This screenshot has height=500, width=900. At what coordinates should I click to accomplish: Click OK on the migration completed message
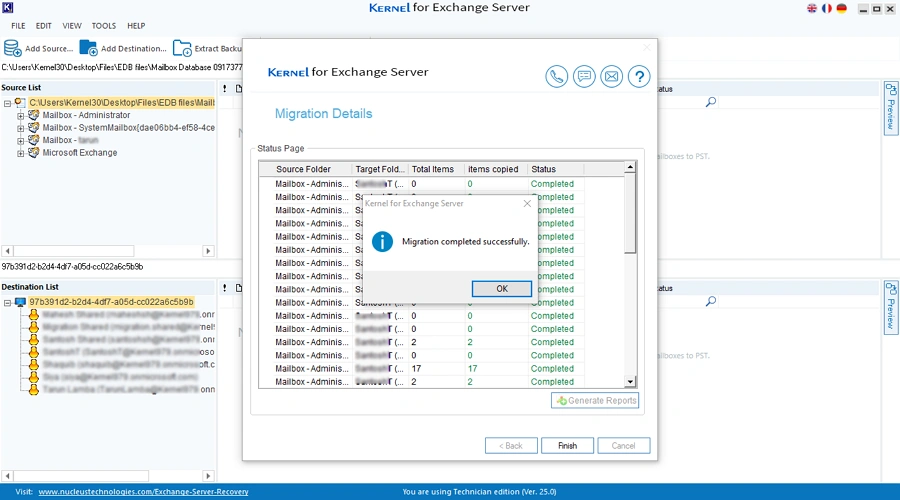501,288
